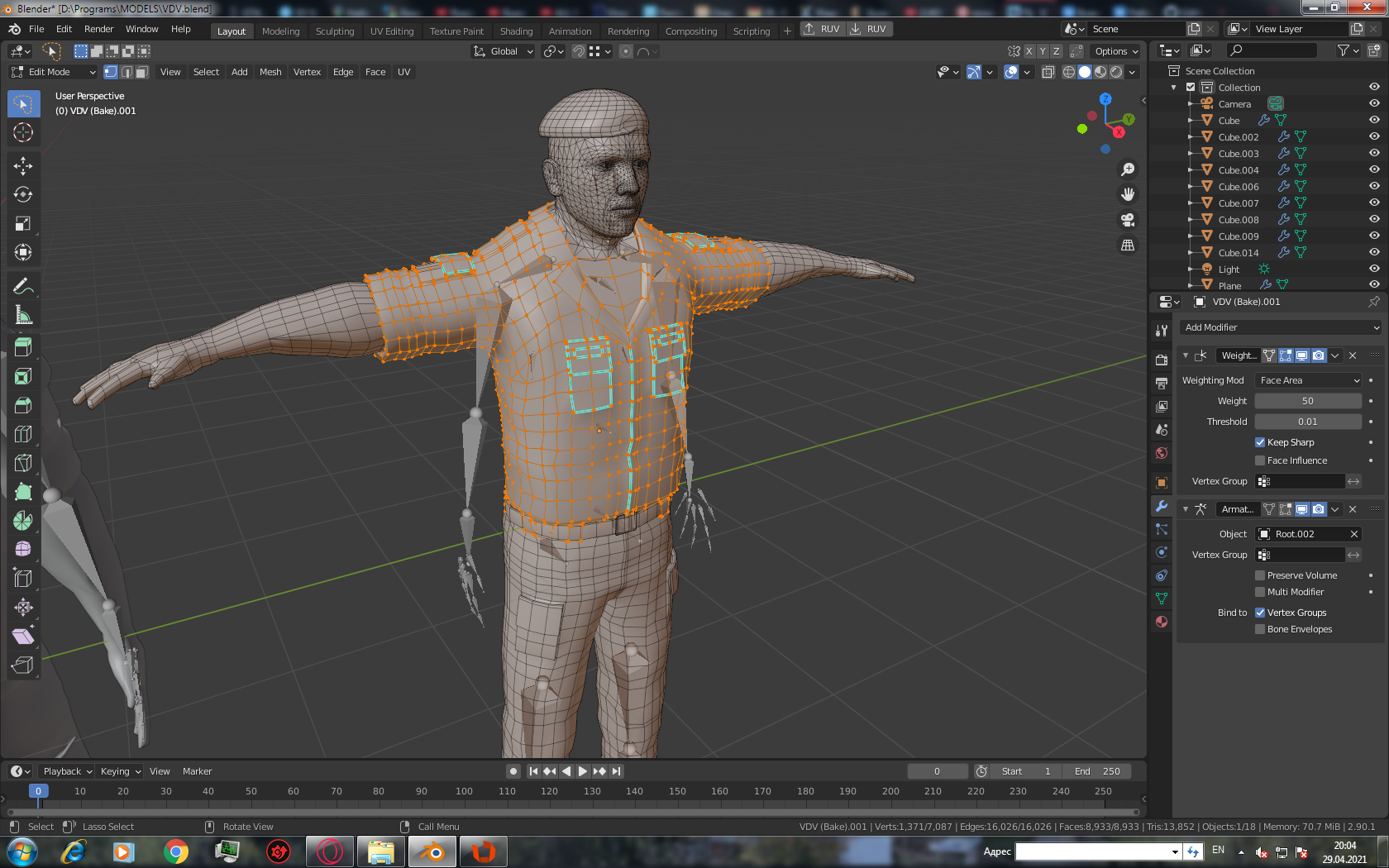
Task: Open the Edit Mode dropdown
Action: pyautogui.click(x=54, y=72)
